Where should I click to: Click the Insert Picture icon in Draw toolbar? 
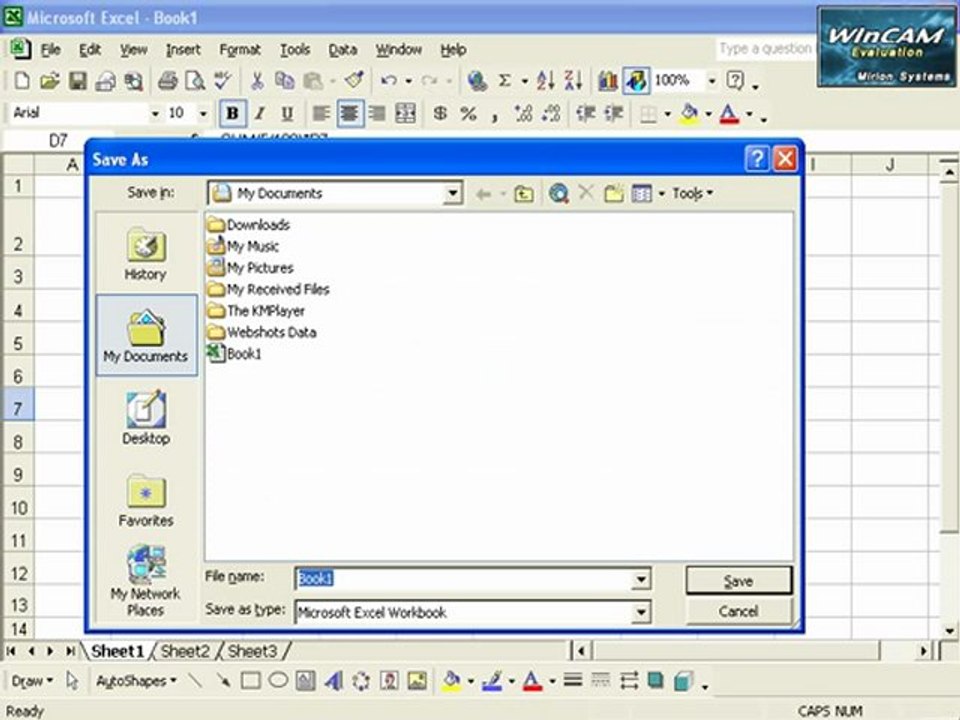(417, 680)
